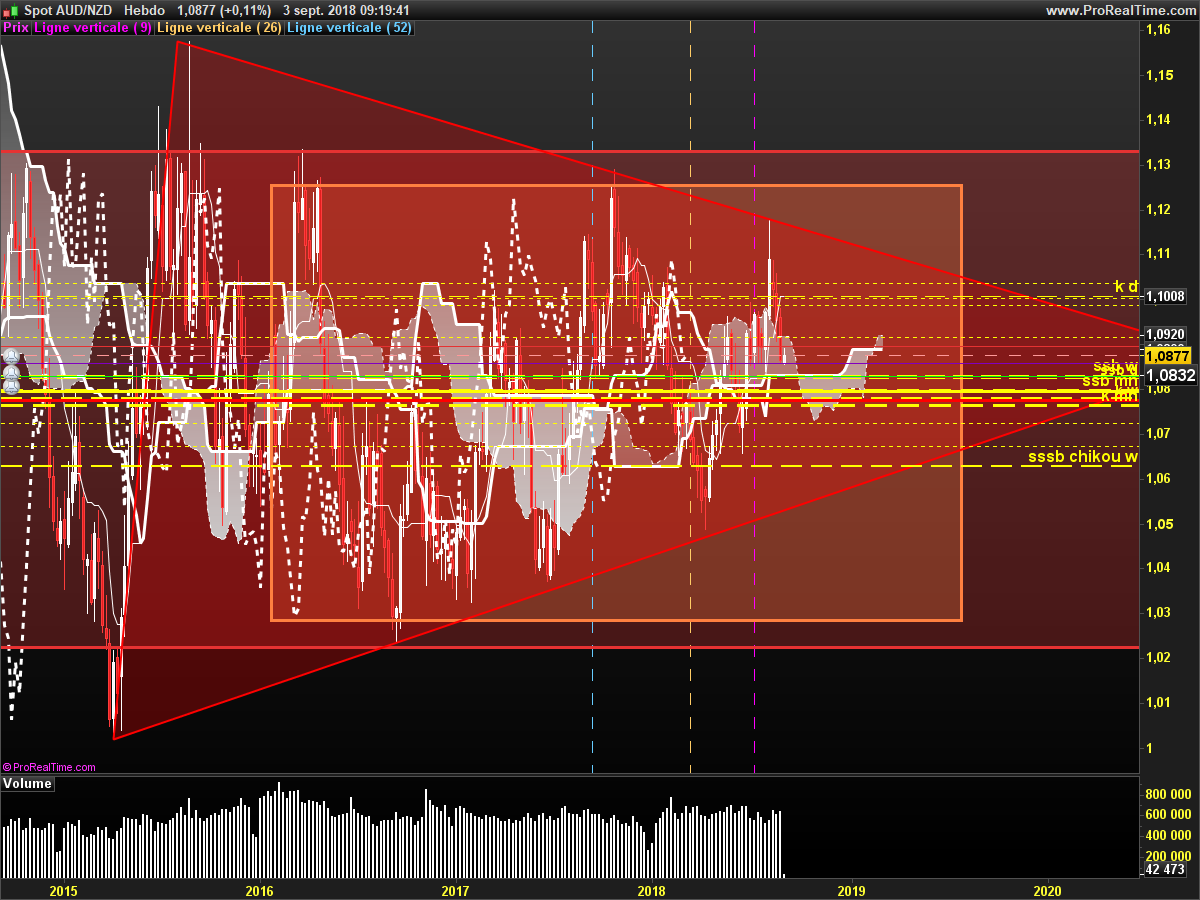Viewport: 1200px width, 900px height.
Task: Click the 'sssb chikou w' text annotation
Action: [x=1082, y=457]
